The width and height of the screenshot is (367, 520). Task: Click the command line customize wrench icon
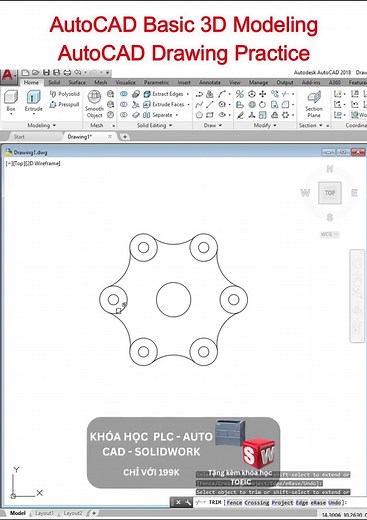click(x=188, y=502)
